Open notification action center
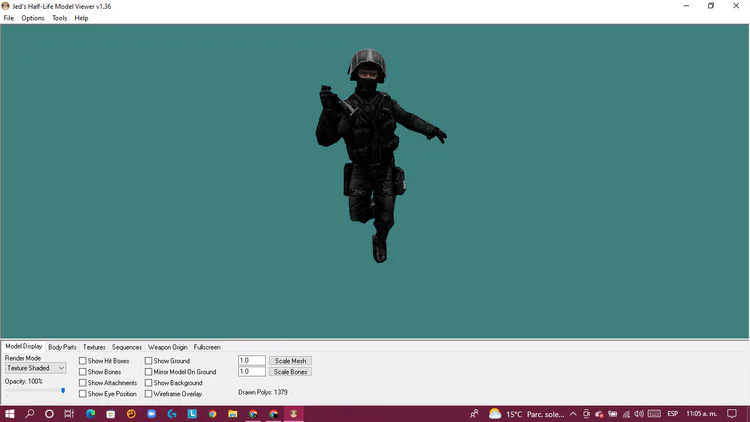The width and height of the screenshot is (750, 422). tap(732, 414)
